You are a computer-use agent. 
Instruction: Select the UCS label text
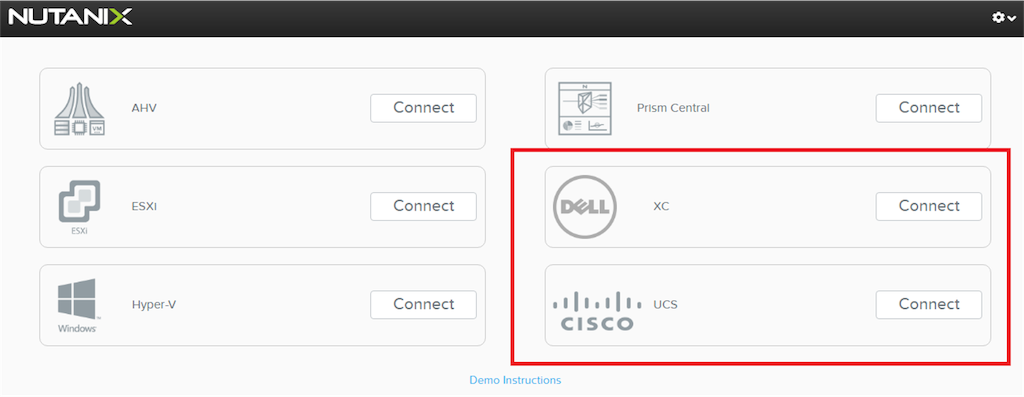[665, 305]
